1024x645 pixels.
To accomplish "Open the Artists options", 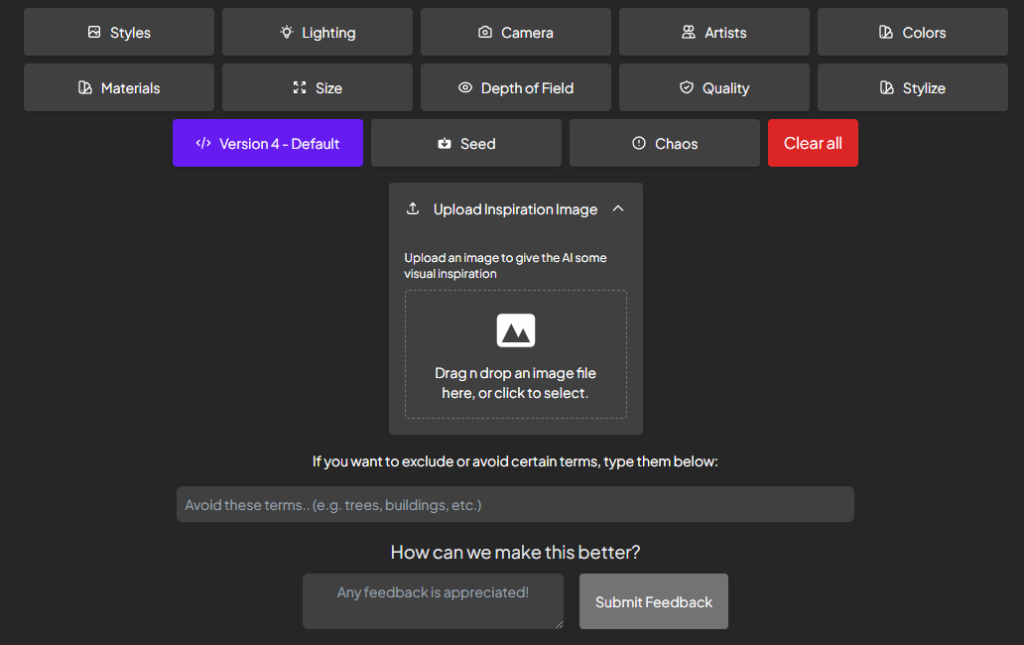I will coord(714,32).
